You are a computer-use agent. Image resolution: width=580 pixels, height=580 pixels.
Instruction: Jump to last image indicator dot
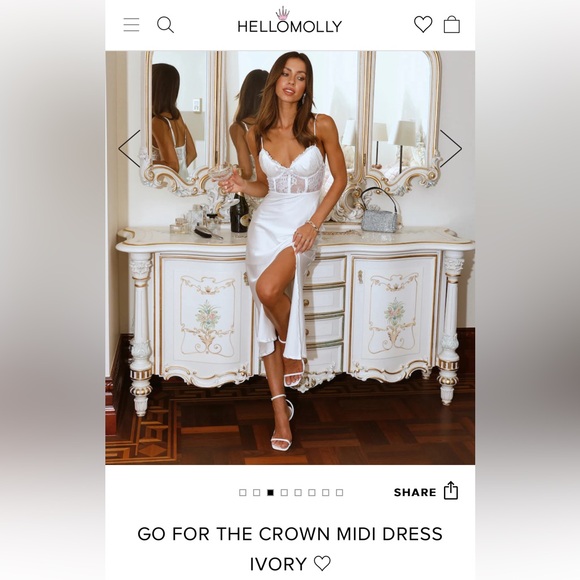pyautogui.click(x=340, y=492)
